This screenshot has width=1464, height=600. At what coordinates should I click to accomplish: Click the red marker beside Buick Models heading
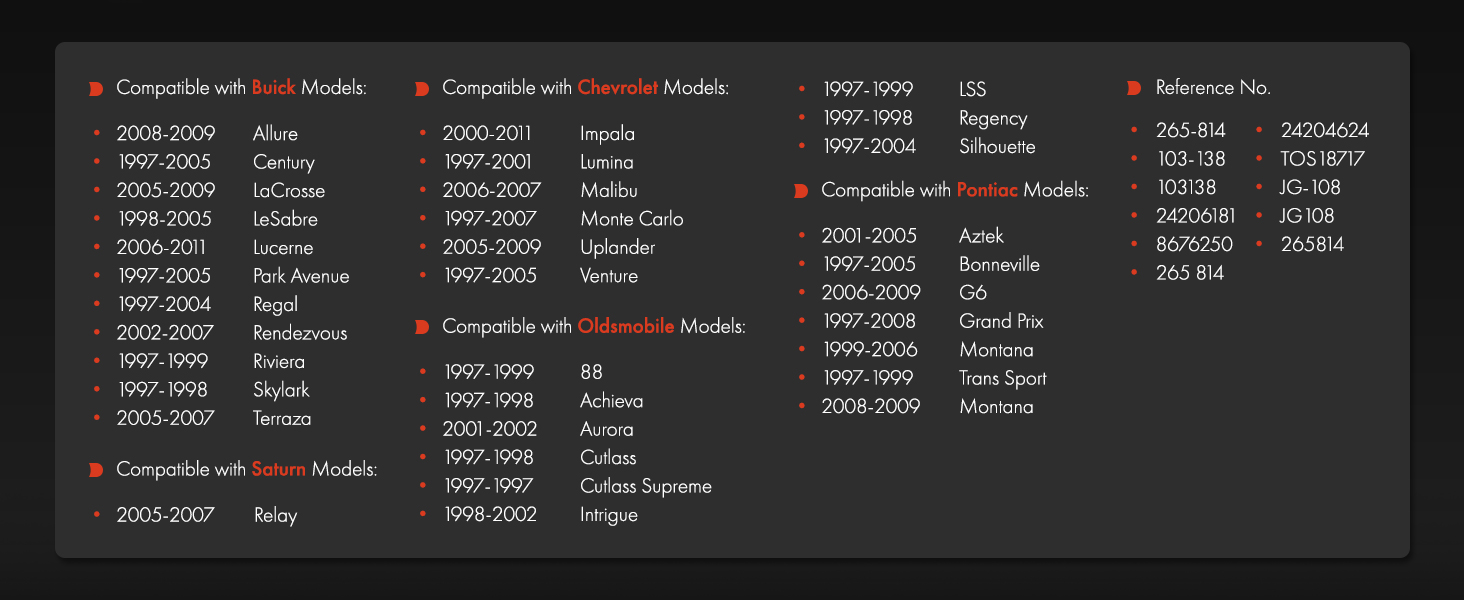coord(96,89)
